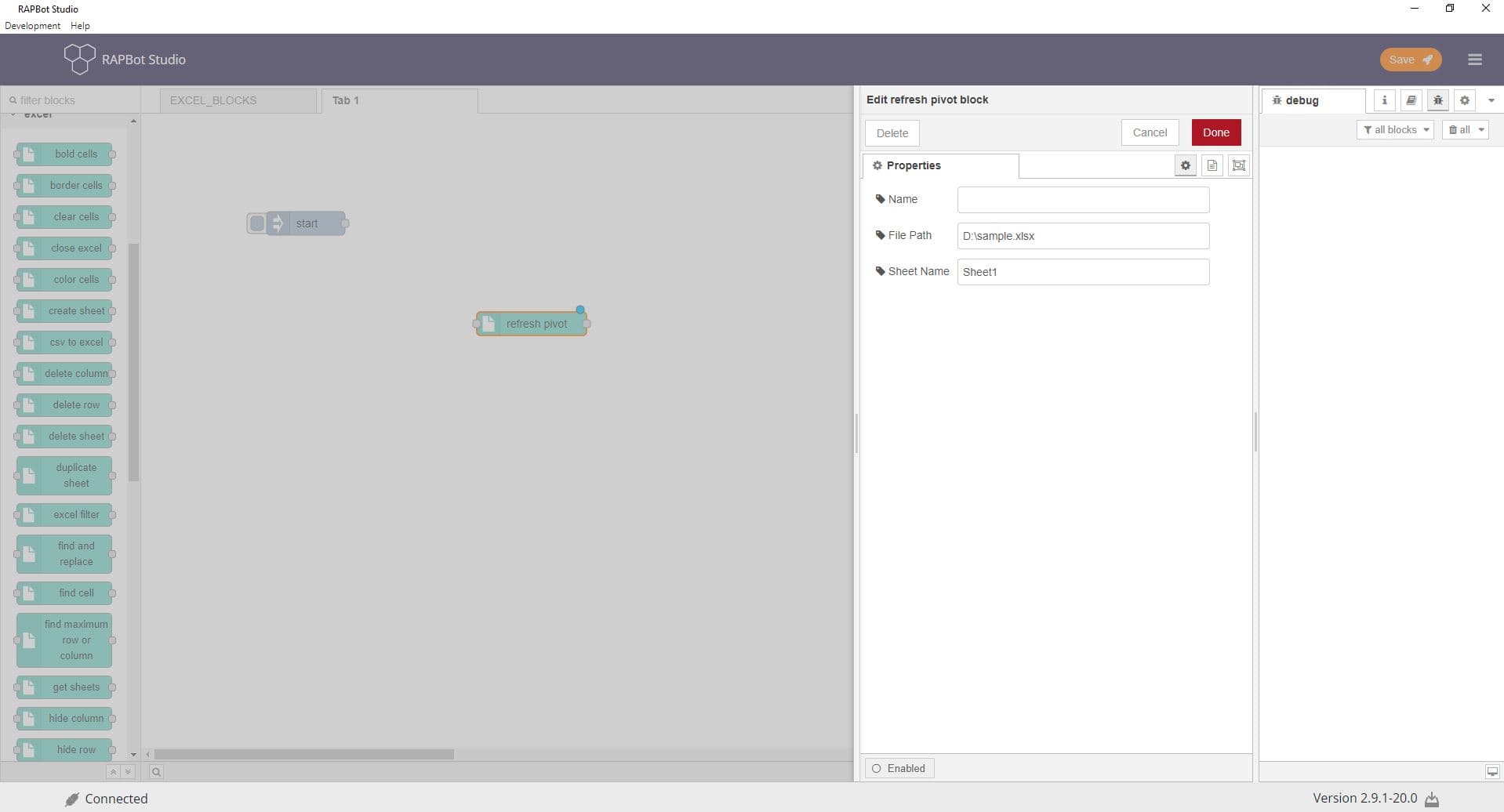Select the close excel block
The image size is (1504, 812).
pos(64,248)
